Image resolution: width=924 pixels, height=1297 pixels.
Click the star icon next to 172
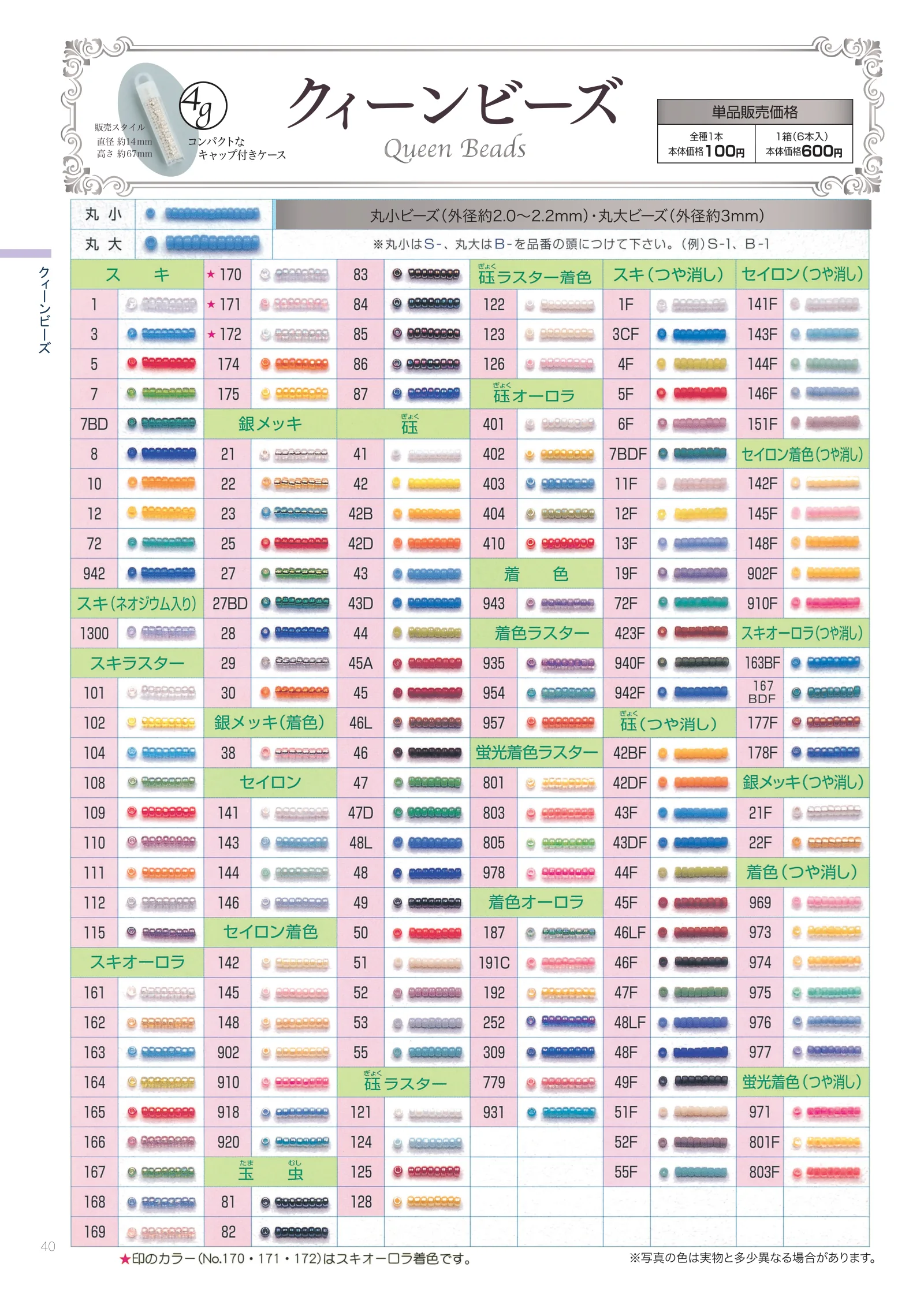click(x=211, y=335)
